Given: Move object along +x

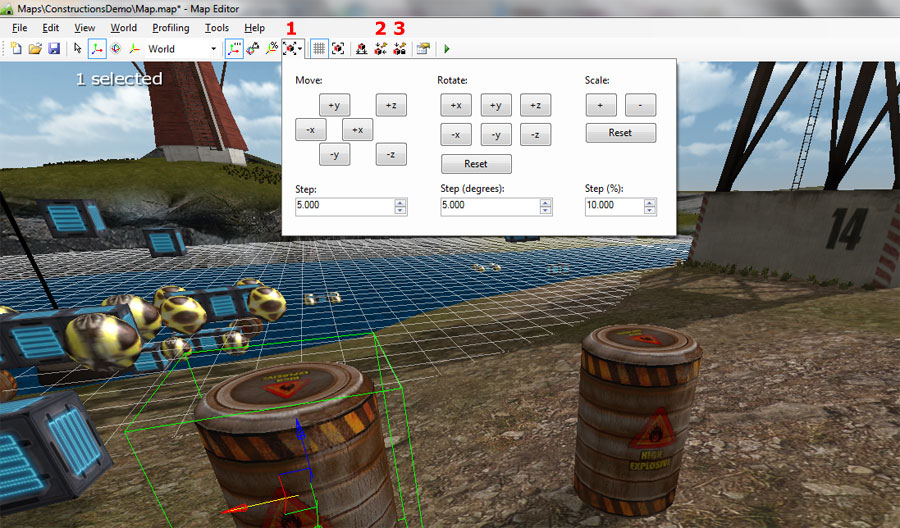Looking at the screenshot, I should (x=358, y=130).
